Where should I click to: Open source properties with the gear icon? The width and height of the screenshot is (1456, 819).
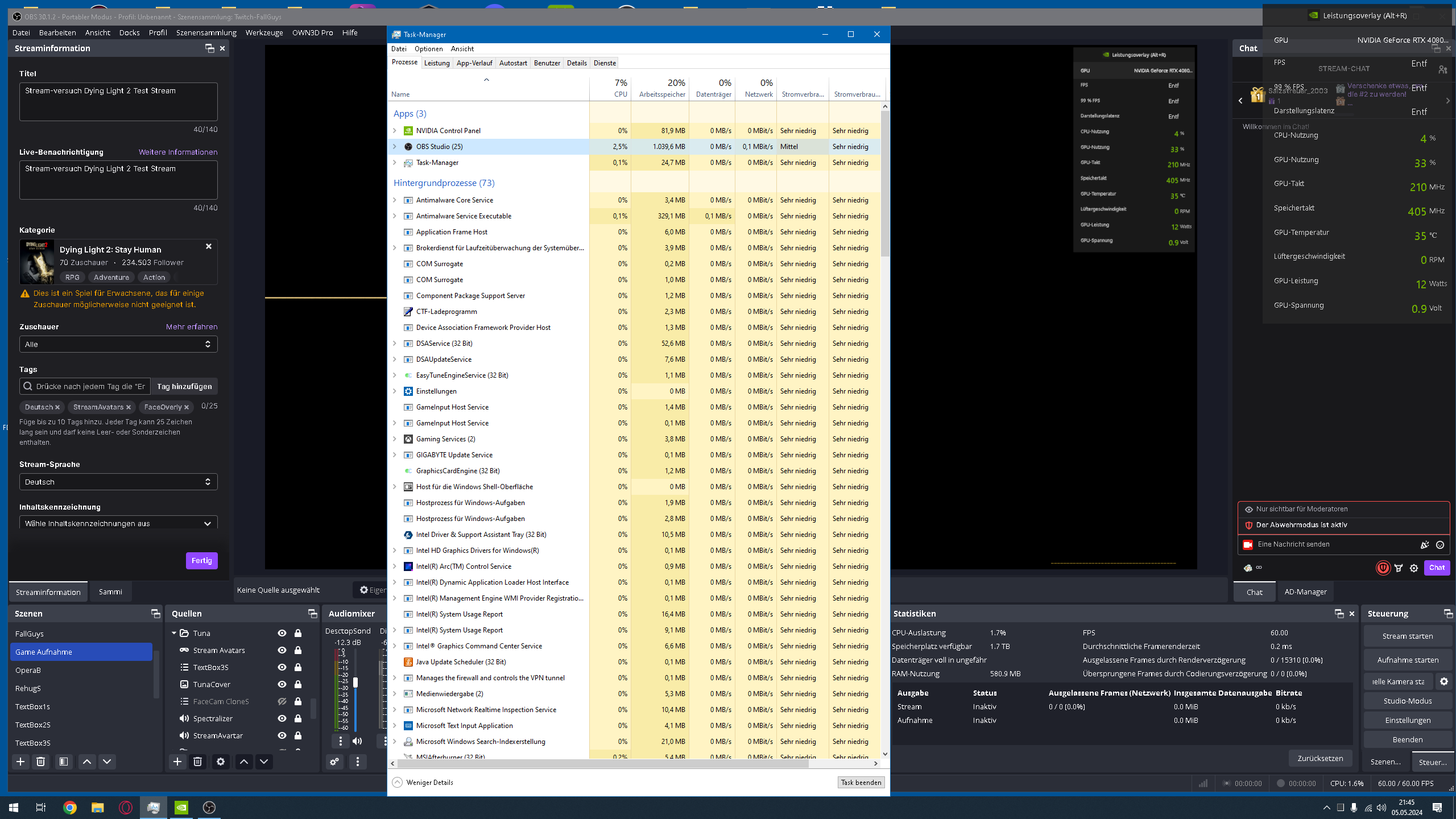tap(221, 762)
